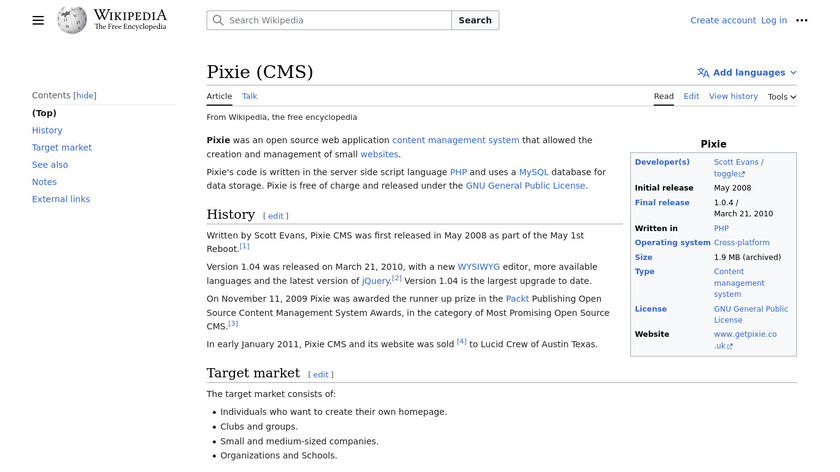Image resolution: width=840 pixels, height=472 pixels.
Task: Open the Log in link
Action: (774, 20)
